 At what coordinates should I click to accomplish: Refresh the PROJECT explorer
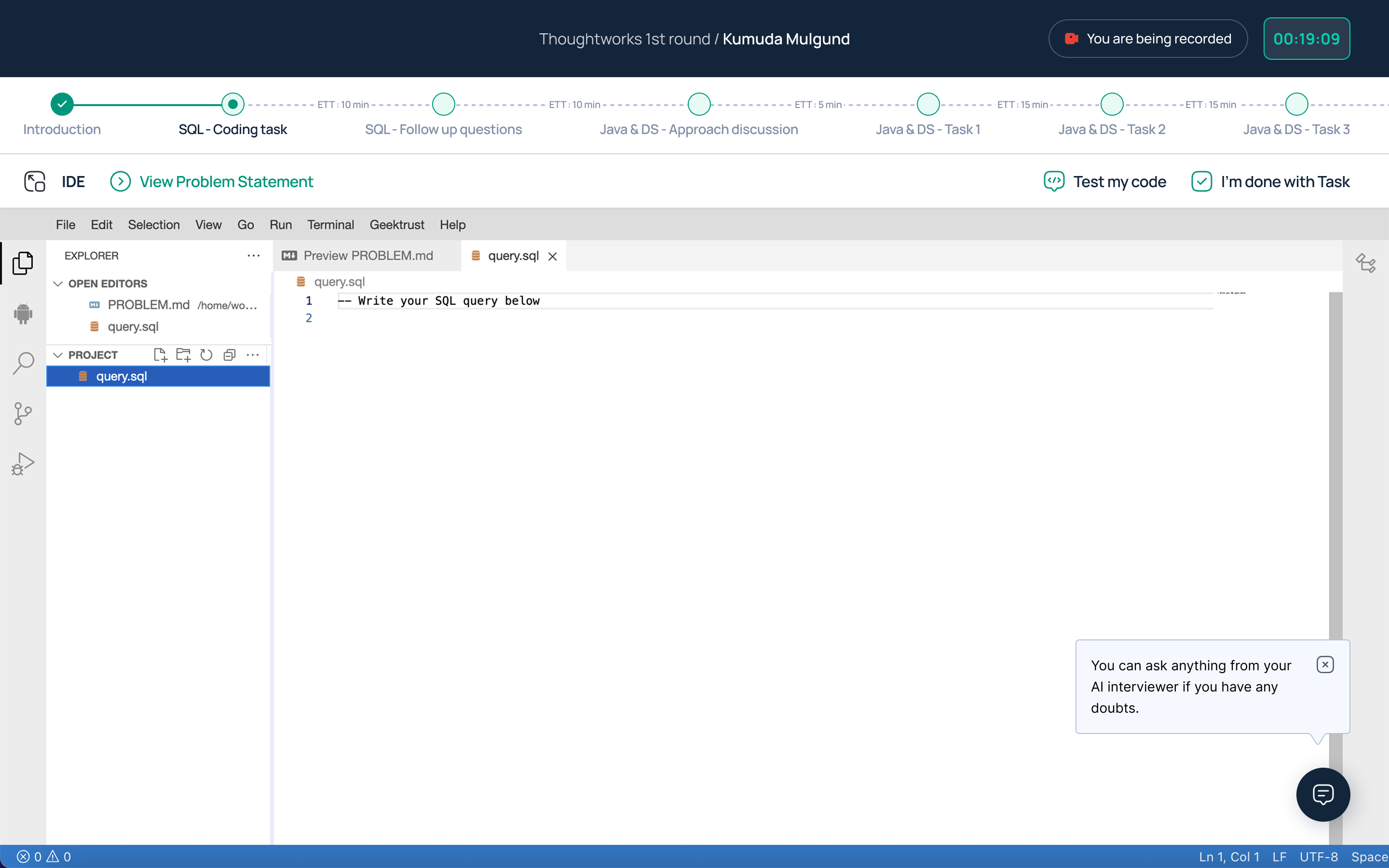point(206,355)
